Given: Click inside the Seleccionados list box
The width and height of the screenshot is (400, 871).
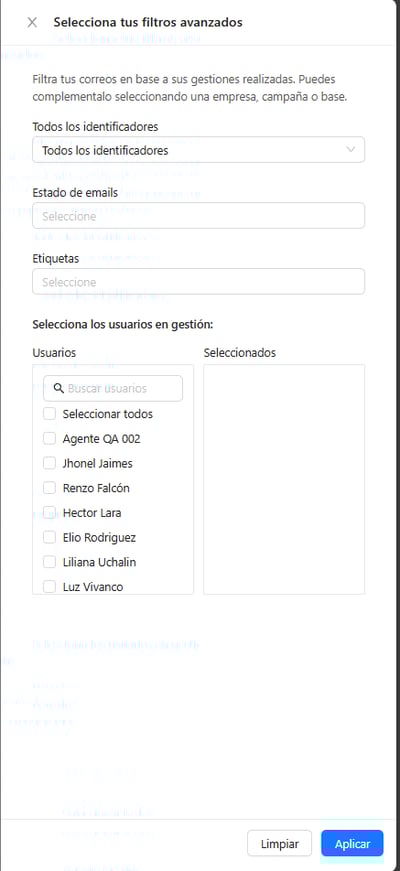Looking at the screenshot, I should pyautogui.click(x=284, y=479).
